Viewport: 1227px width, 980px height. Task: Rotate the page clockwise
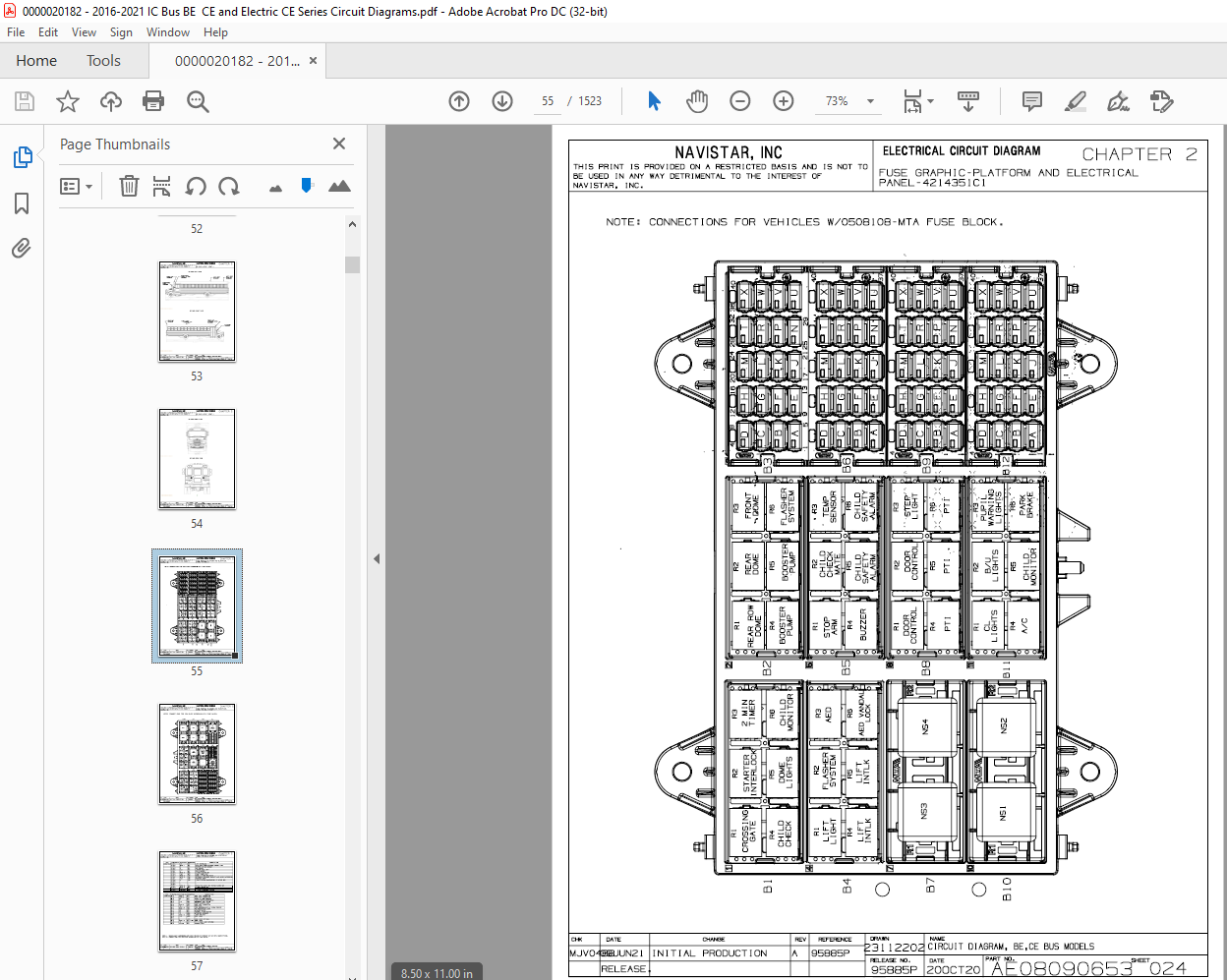[229, 186]
